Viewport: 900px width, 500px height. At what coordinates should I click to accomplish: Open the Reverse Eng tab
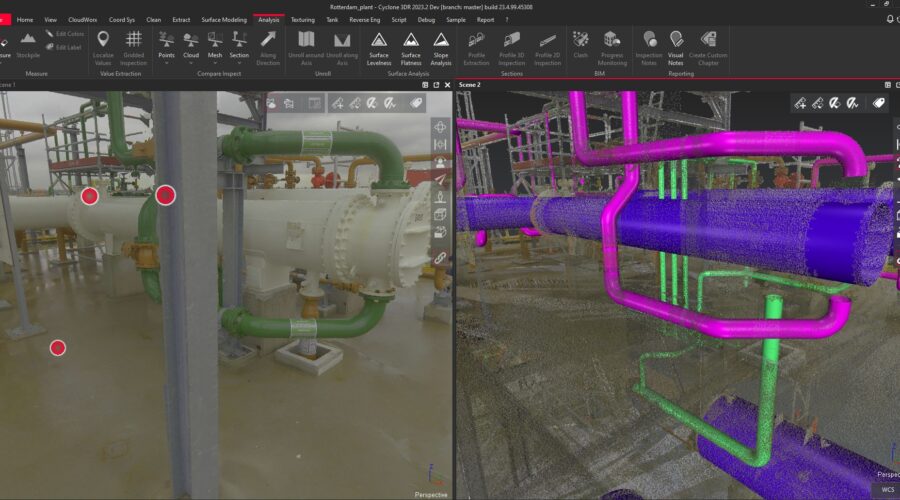pos(363,19)
